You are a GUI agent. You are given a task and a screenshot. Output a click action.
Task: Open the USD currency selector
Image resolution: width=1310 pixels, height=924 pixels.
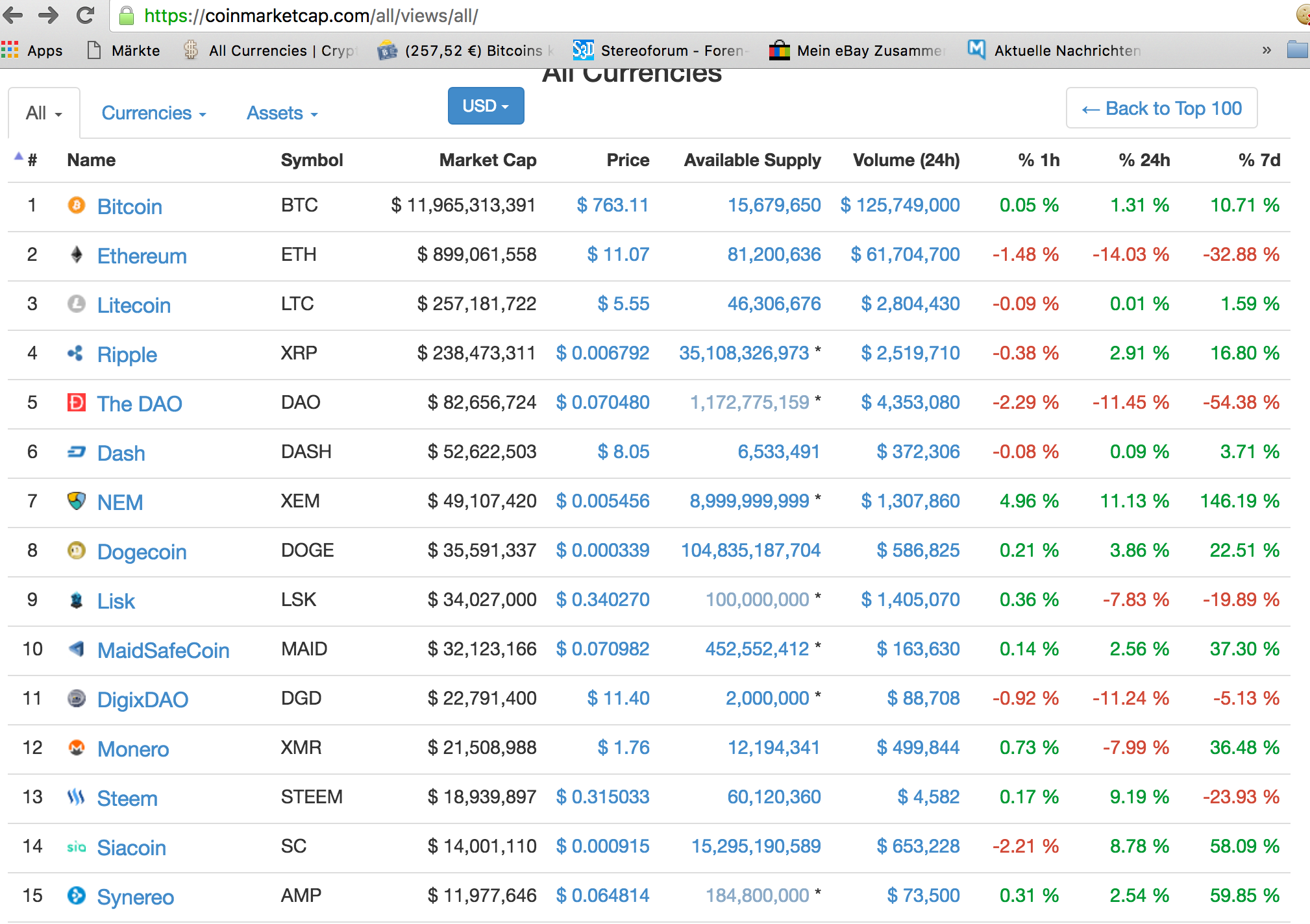pos(486,106)
